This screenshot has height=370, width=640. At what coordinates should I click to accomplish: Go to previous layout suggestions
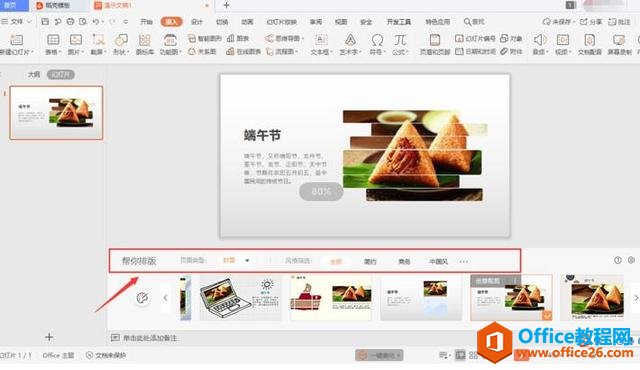pyautogui.click(x=165, y=298)
